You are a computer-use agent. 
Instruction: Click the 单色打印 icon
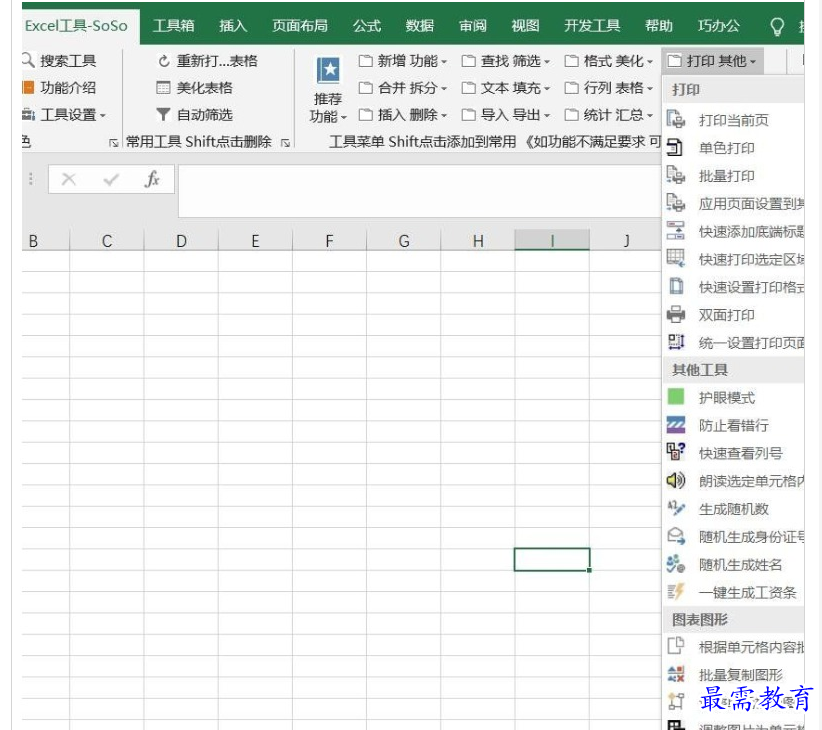(x=676, y=148)
